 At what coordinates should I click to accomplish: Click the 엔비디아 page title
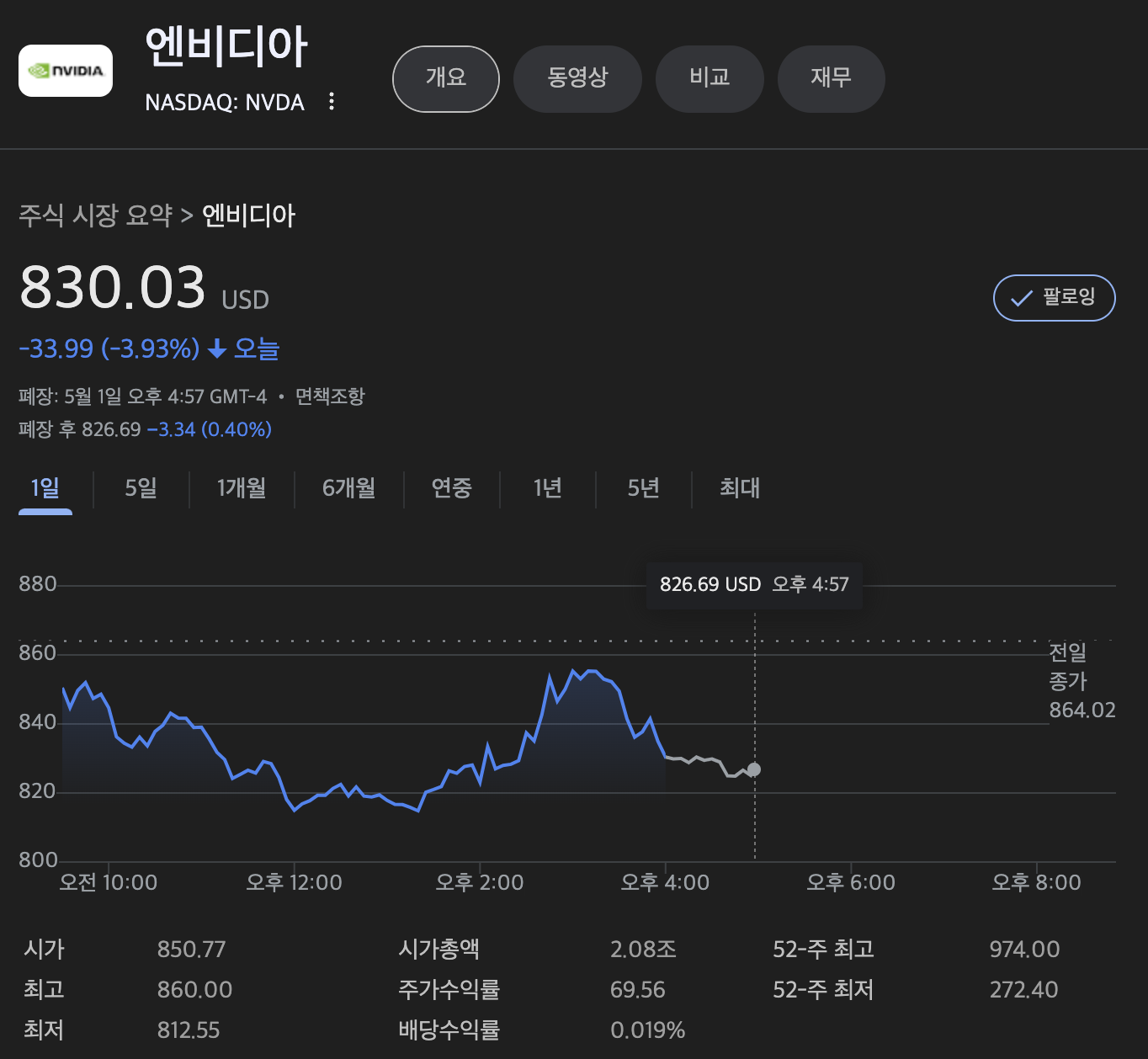(226, 45)
